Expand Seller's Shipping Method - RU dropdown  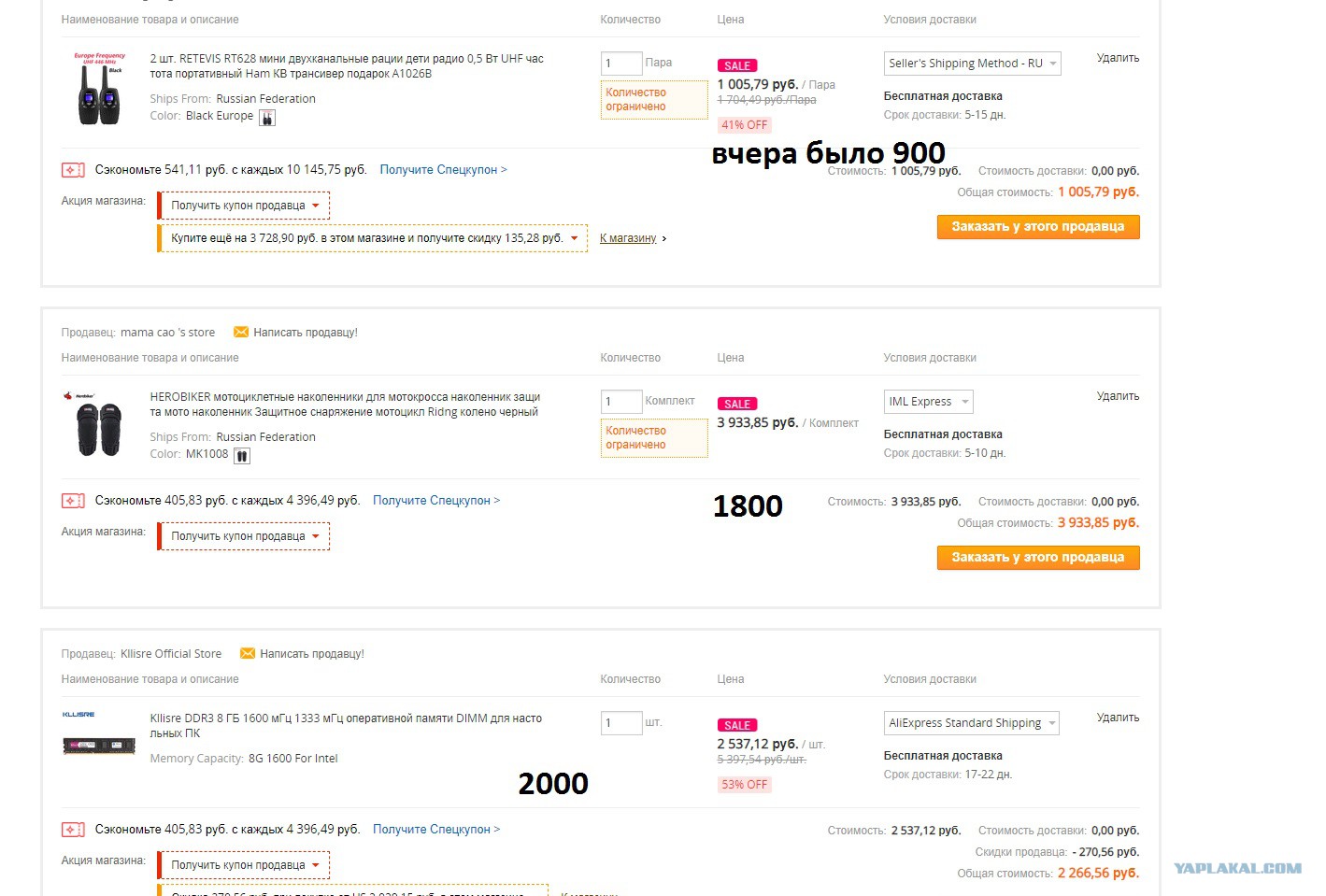(x=972, y=64)
